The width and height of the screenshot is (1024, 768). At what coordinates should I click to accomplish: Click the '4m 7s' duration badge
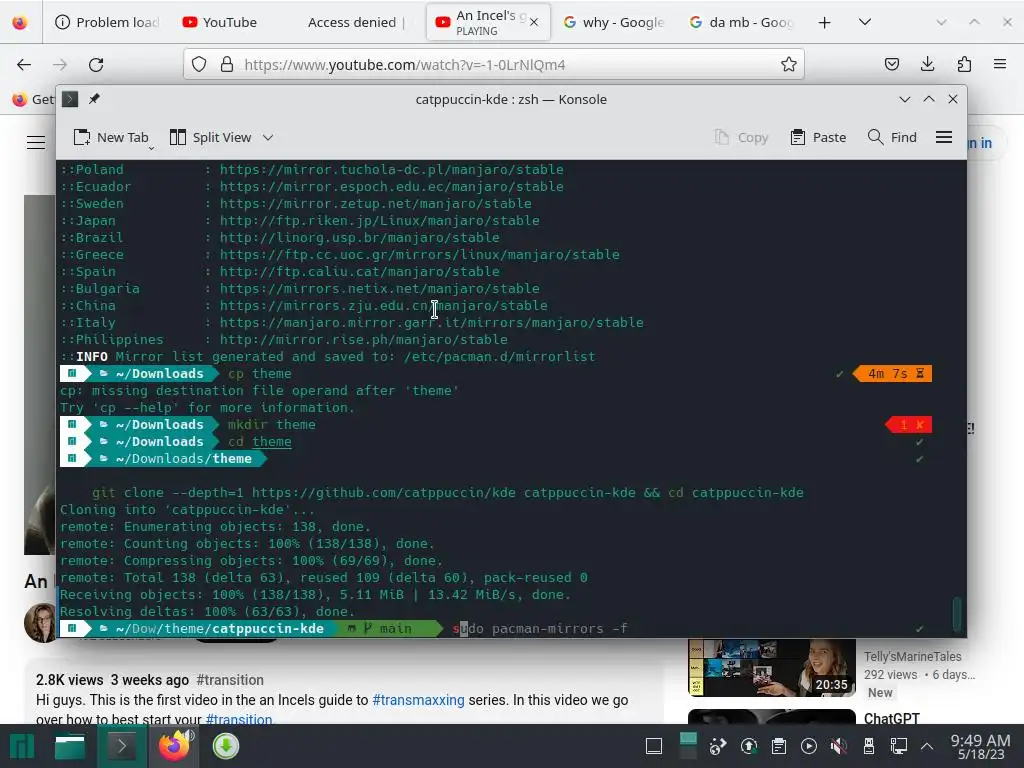892,374
